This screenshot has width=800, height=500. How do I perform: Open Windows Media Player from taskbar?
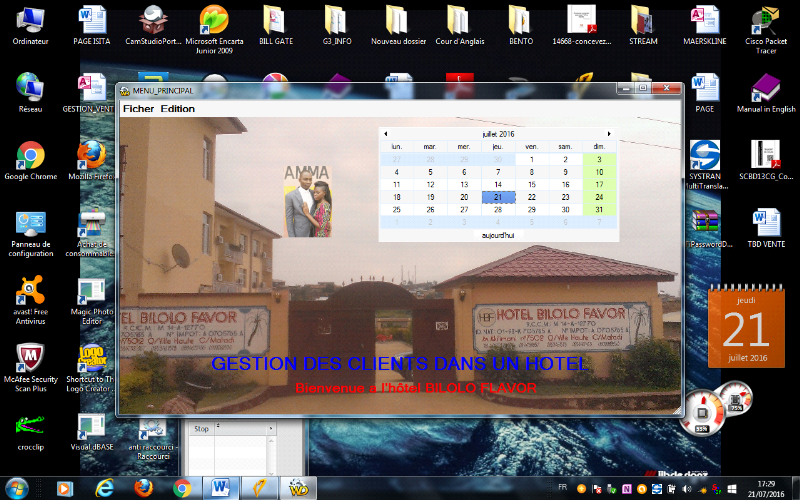point(64,489)
